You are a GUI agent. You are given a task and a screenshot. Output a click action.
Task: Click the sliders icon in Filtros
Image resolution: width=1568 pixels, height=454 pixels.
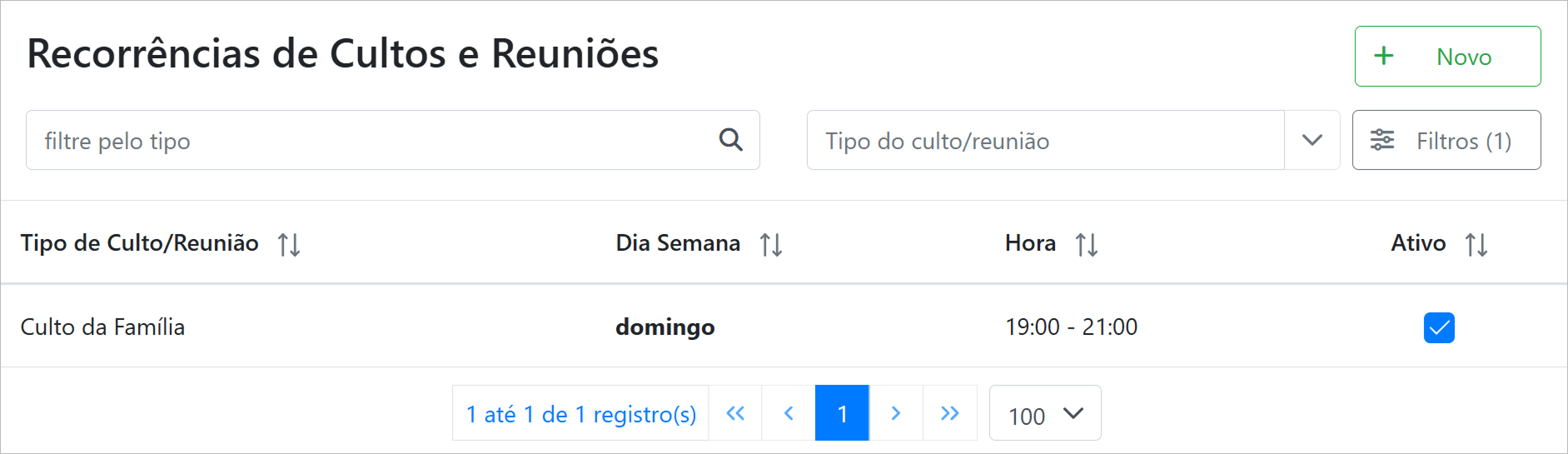coord(1382,140)
